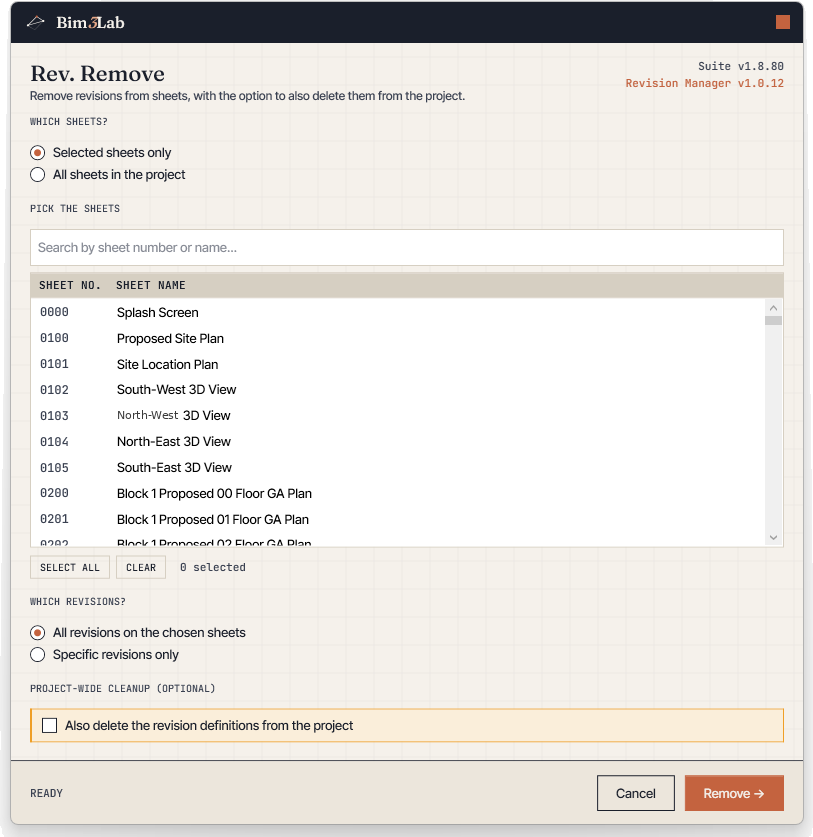This screenshot has width=813, height=837.
Task: Select sheet 0200 Block 1 Proposed 00 Floor
Action: [x=398, y=493]
